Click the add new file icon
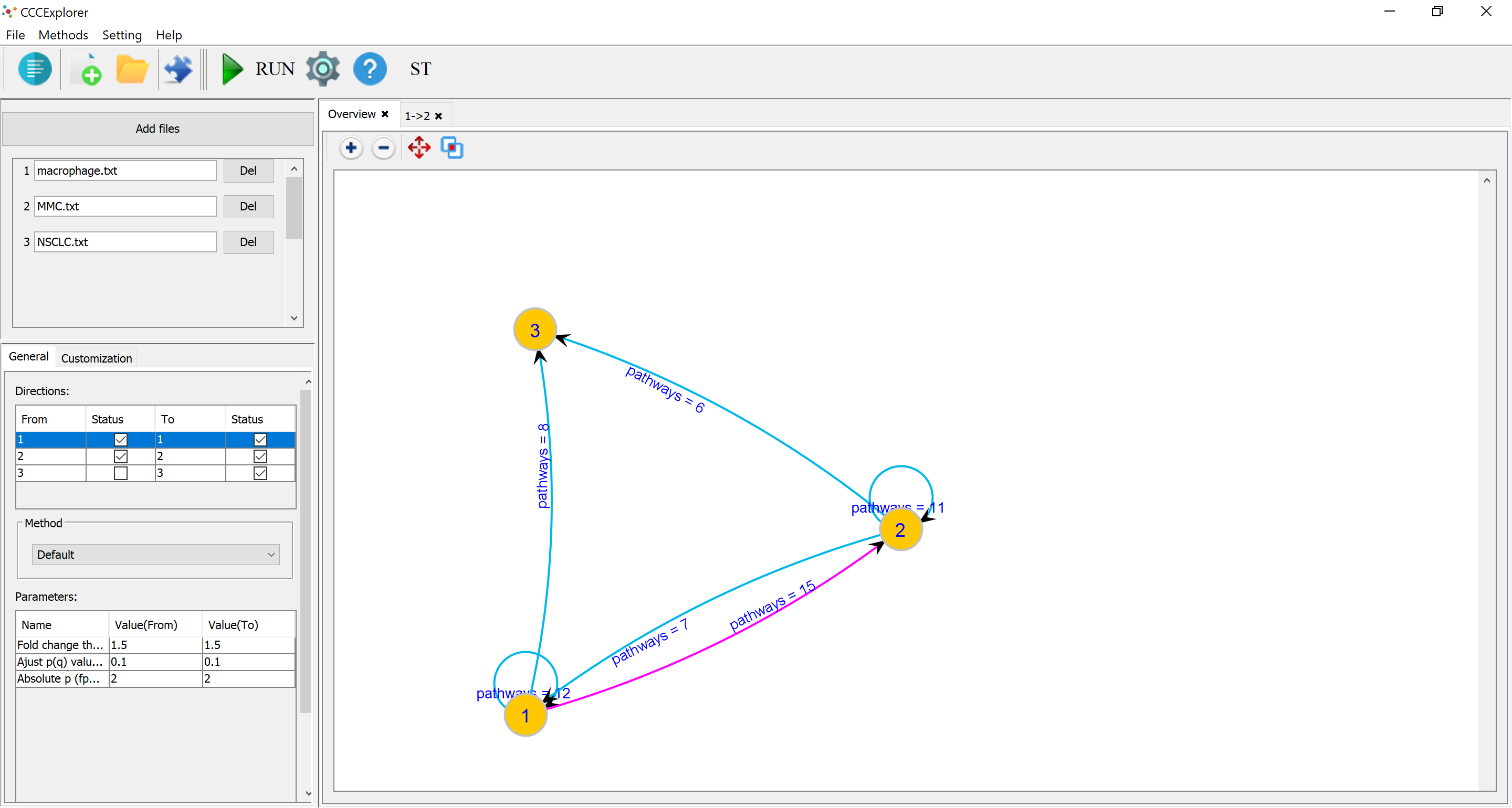The width and height of the screenshot is (1512, 808). 88,69
